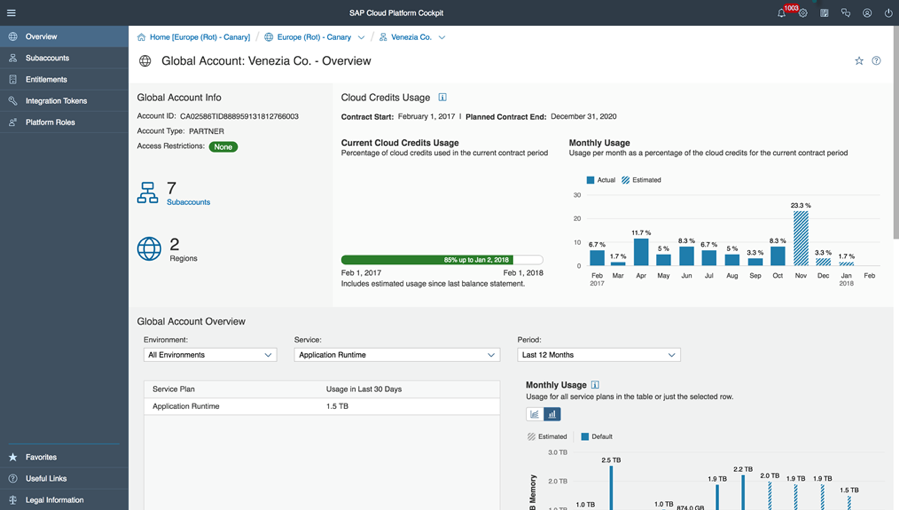899x510 pixels.
Task: Open the Service dropdown
Action: tap(397, 355)
